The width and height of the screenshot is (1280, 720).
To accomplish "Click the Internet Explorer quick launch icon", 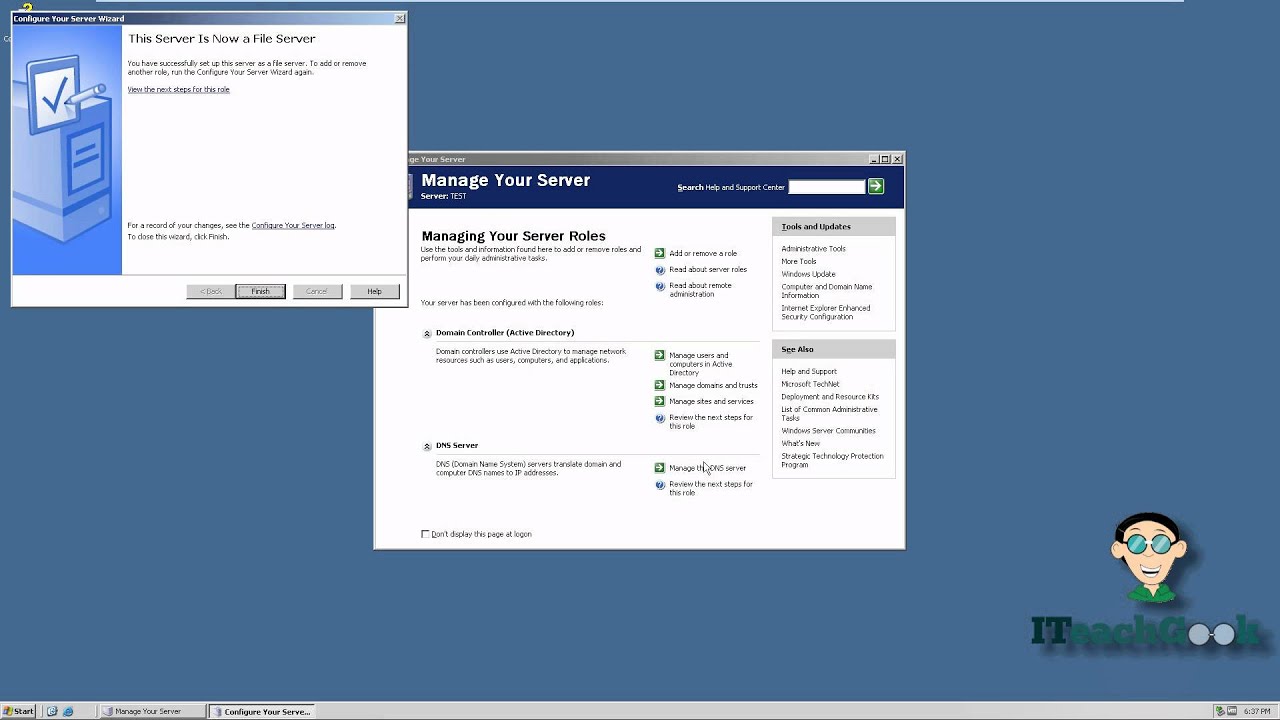I will [68, 711].
